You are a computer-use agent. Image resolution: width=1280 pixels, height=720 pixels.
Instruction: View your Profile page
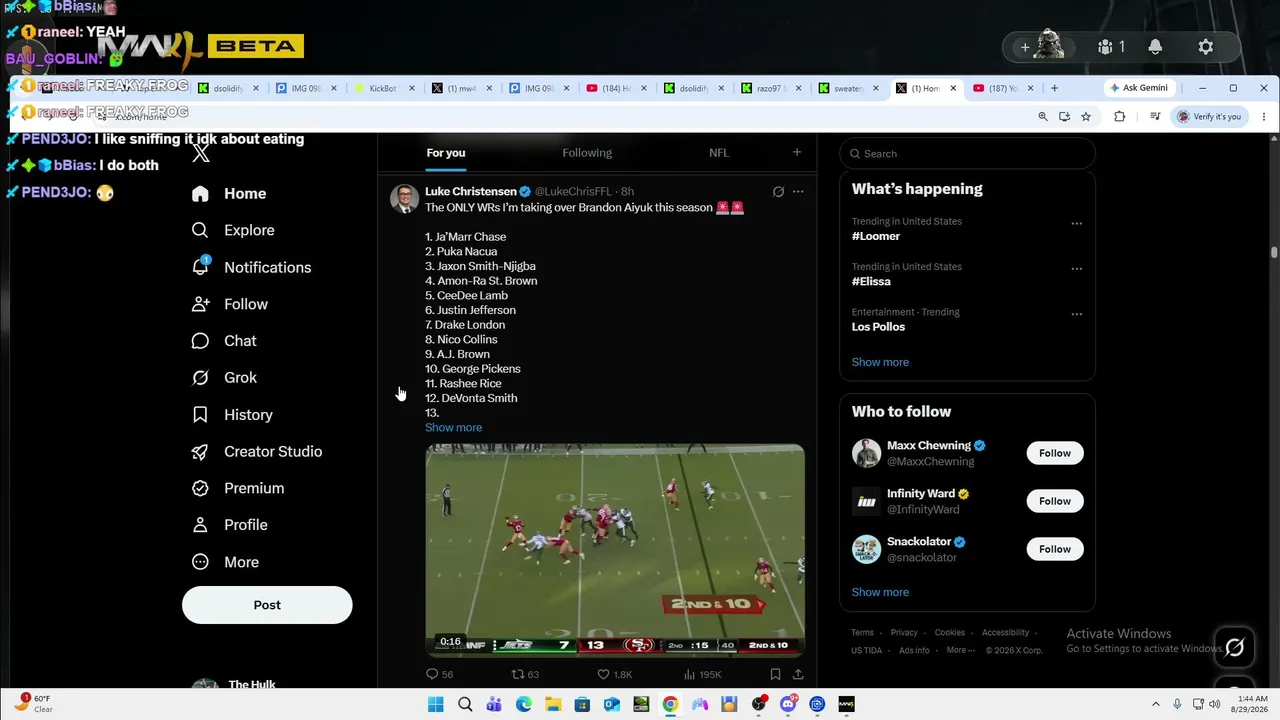pos(229,525)
